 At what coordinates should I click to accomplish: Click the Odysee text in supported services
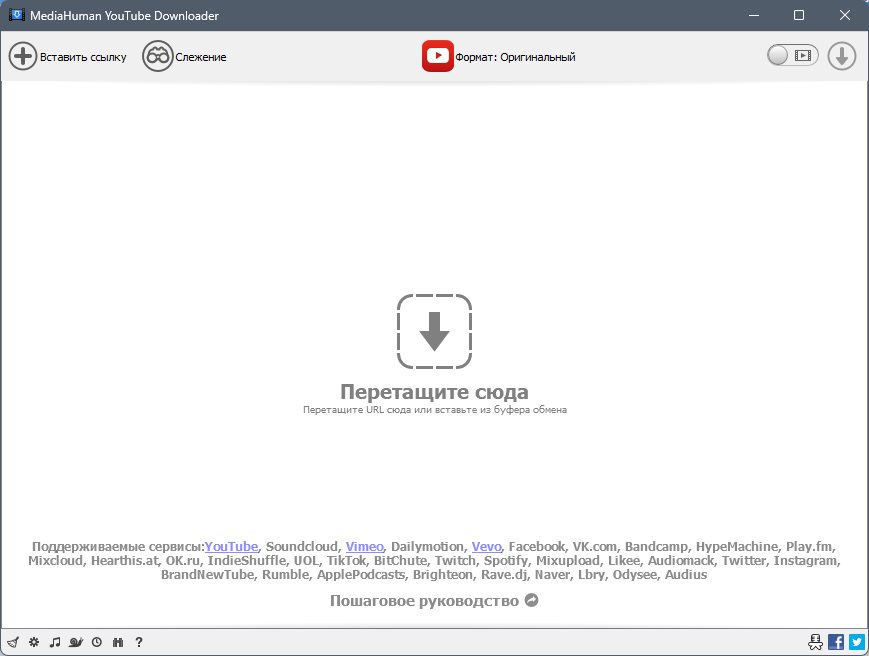click(634, 575)
